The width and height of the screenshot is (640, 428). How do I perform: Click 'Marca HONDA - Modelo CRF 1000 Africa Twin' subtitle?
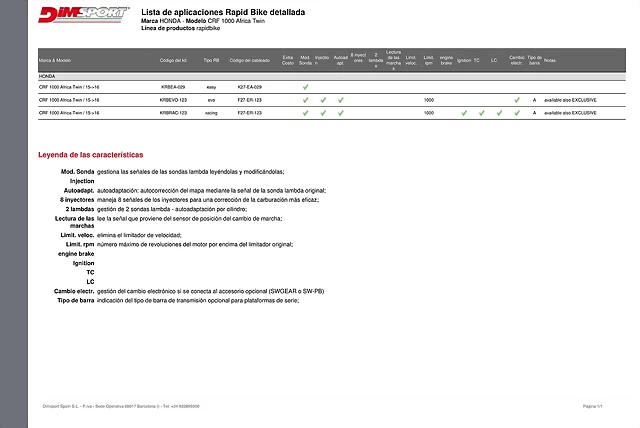pyautogui.click(x=203, y=21)
